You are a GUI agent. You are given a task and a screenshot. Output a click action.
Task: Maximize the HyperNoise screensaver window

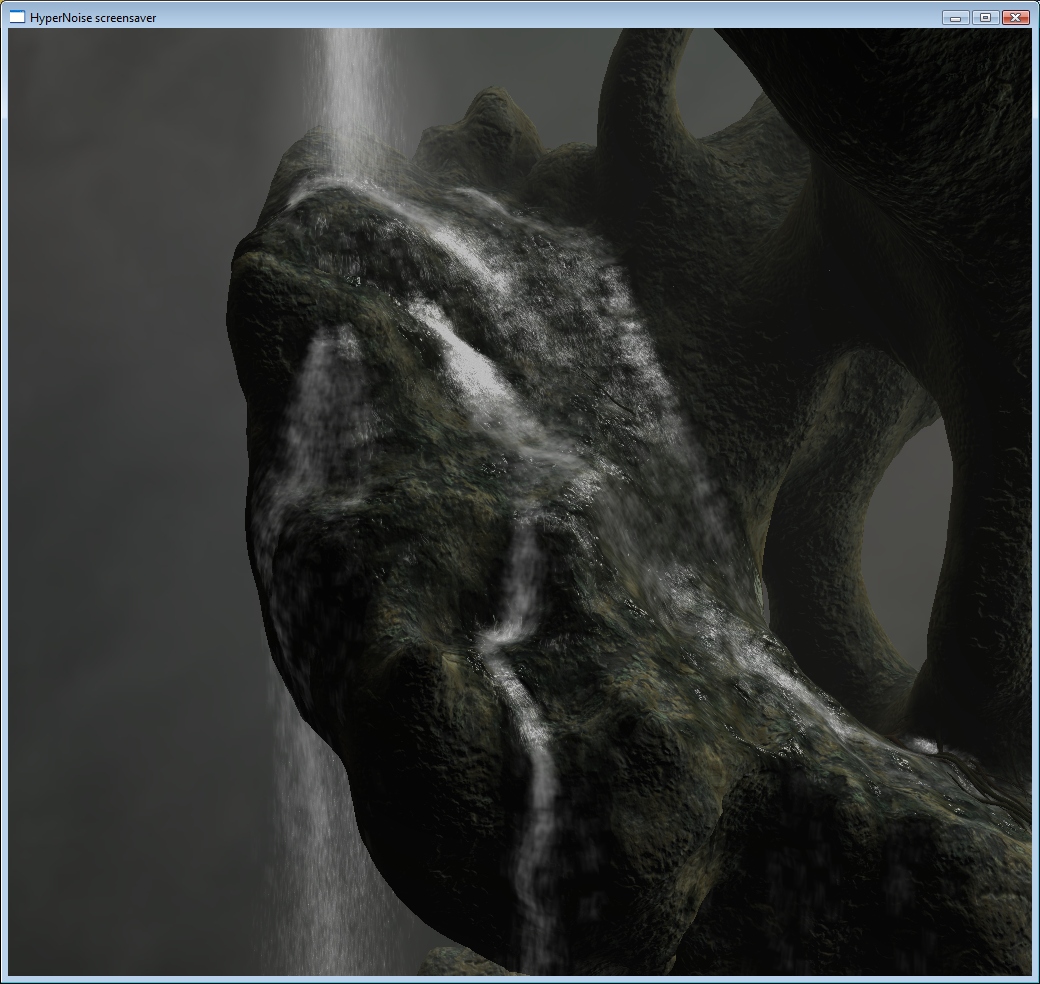click(x=985, y=17)
